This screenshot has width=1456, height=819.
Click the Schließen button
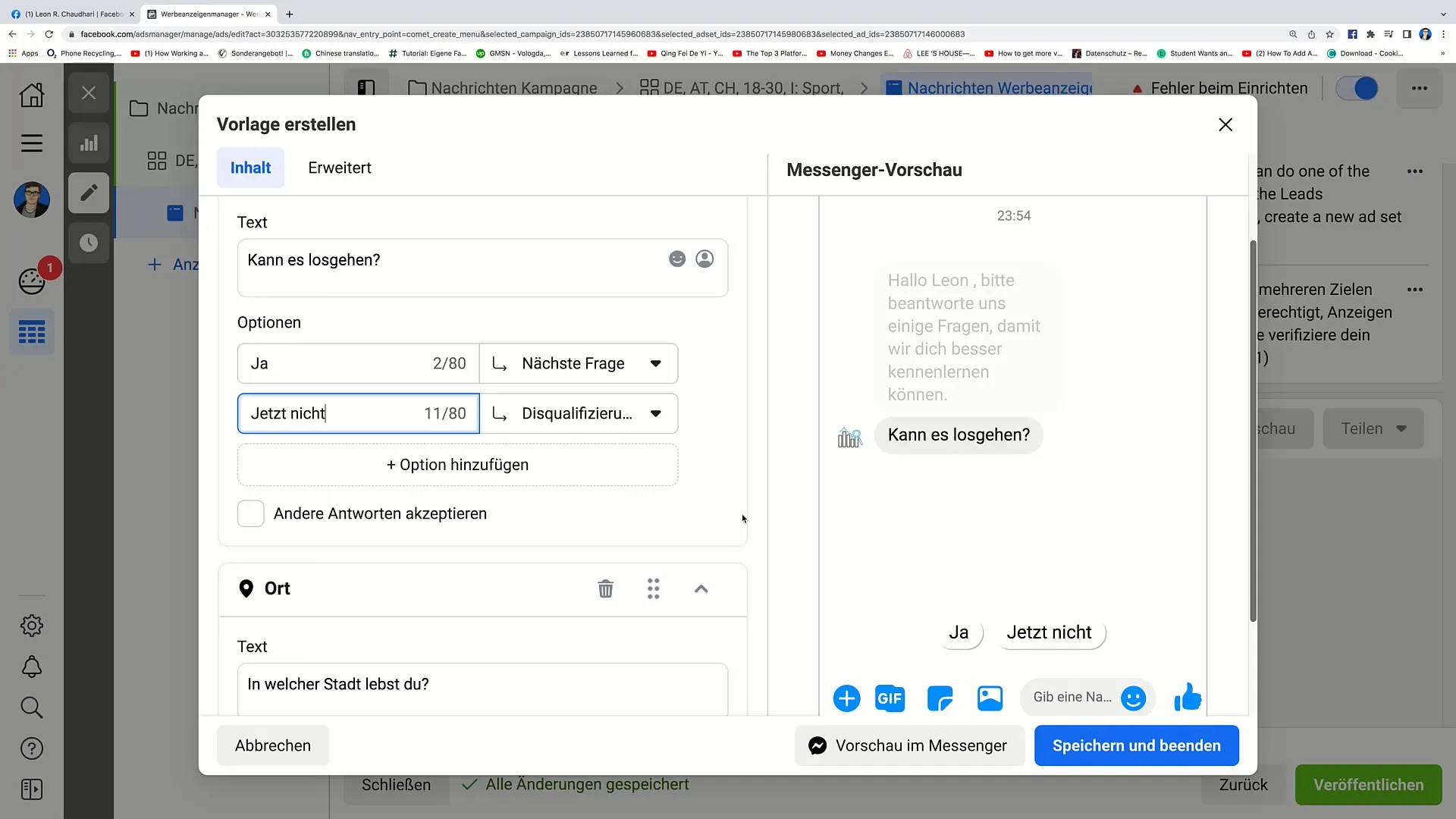point(396,785)
